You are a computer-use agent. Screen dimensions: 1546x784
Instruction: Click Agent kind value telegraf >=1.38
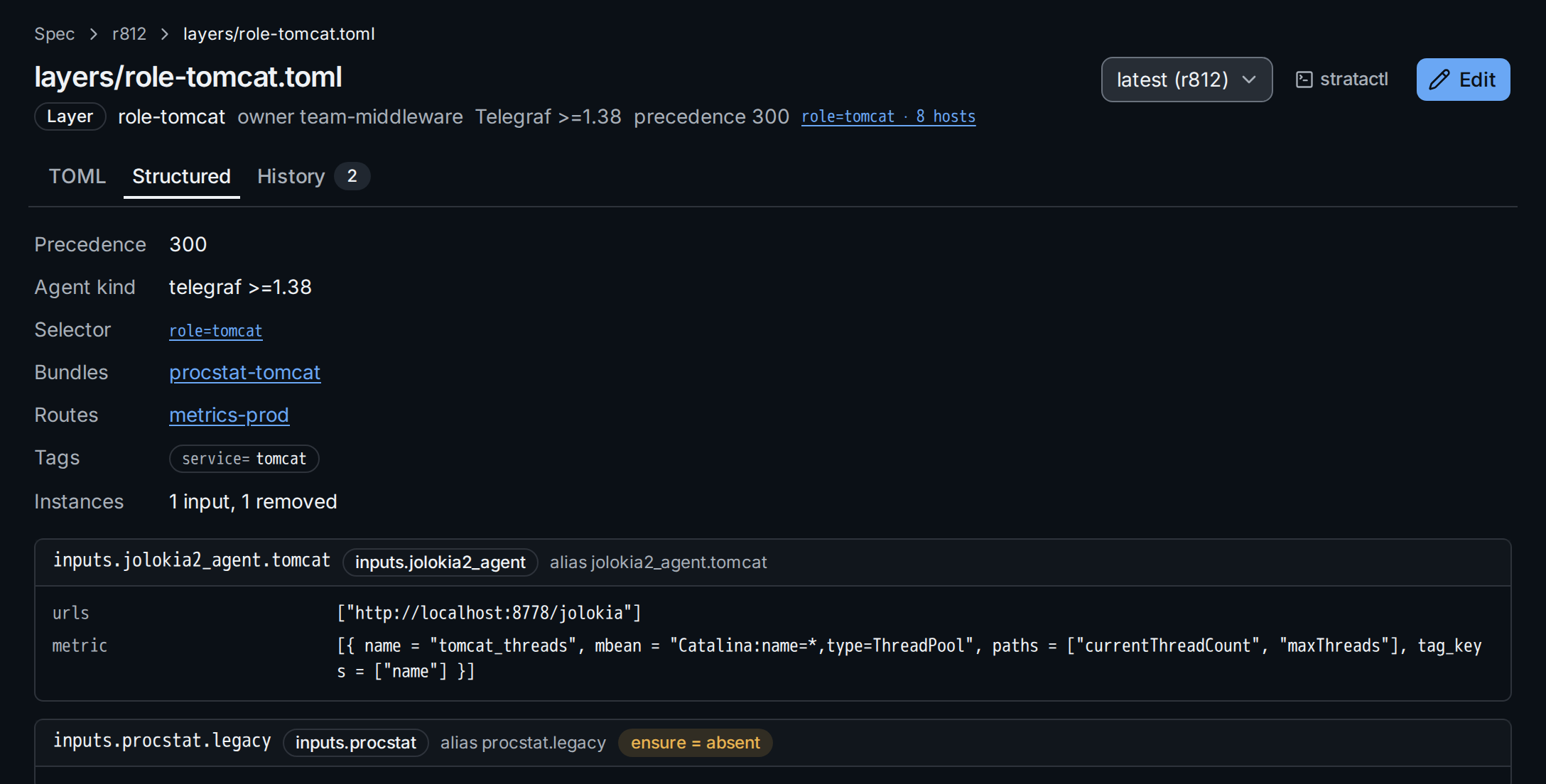[x=240, y=288]
